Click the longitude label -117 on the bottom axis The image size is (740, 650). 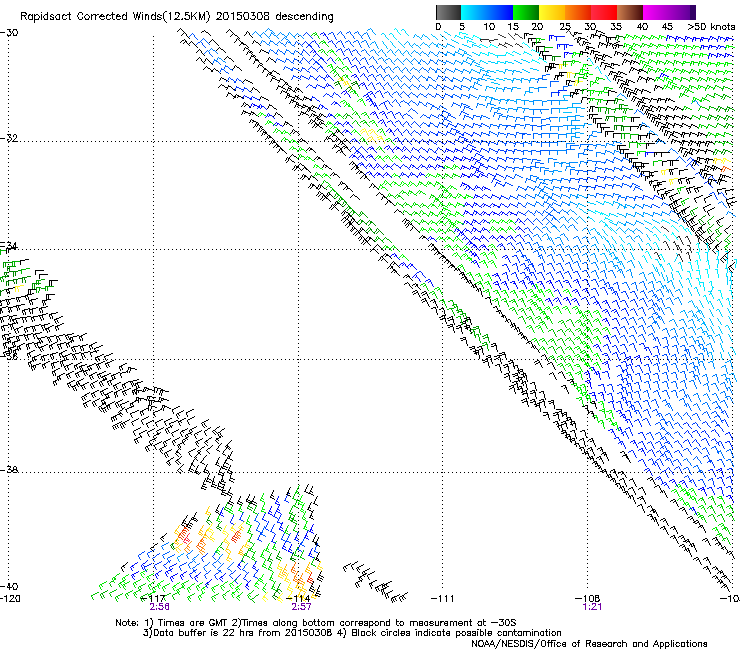[154, 599]
